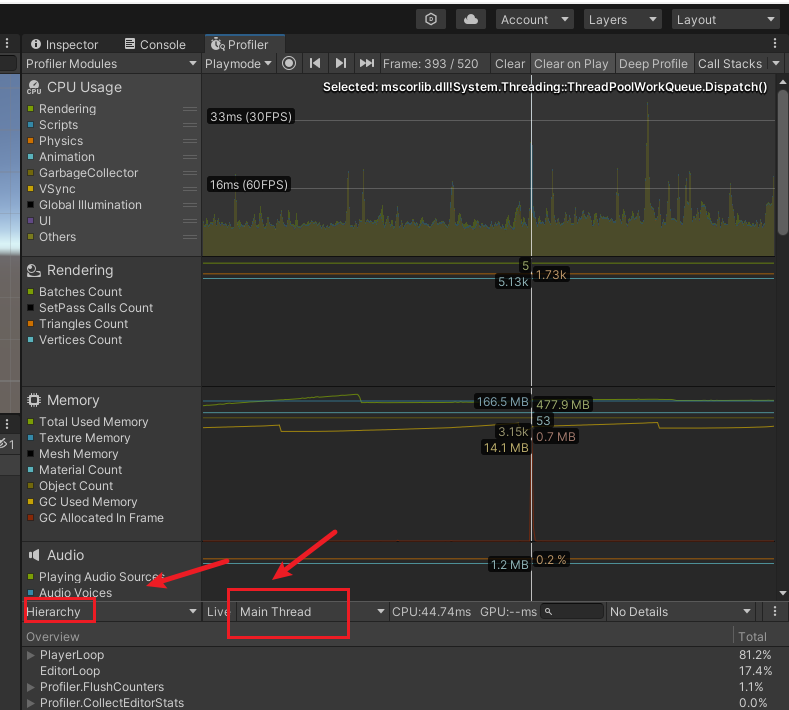
Task: Expand the PlayerLoop row
Action: coord(31,655)
